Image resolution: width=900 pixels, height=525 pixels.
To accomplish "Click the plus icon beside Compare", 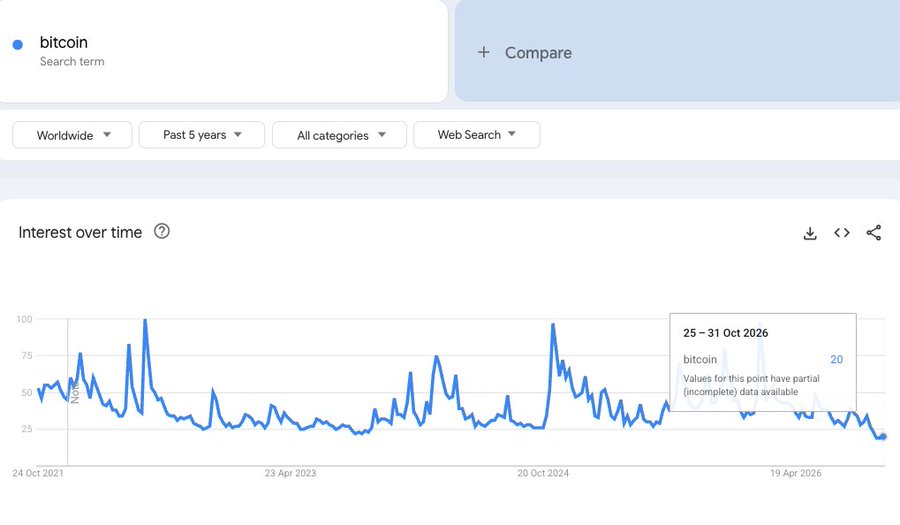I will pyautogui.click(x=484, y=52).
